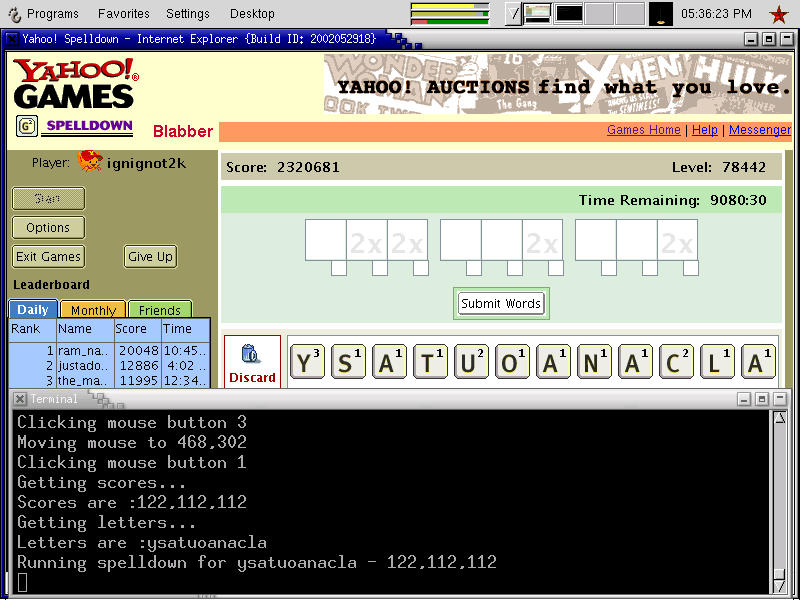Select the A tile between O and N
Viewport: 800px width, 600px height.
(553, 362)
